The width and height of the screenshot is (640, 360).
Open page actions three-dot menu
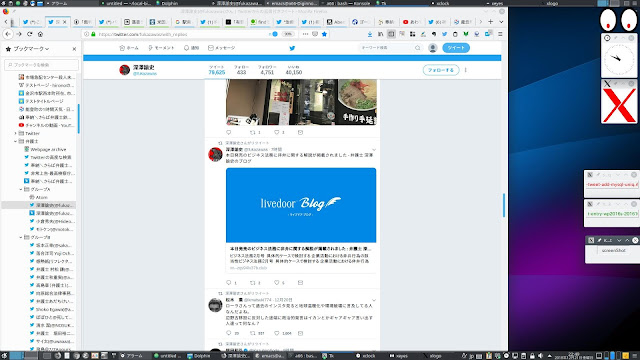click(x=305, y=34)
